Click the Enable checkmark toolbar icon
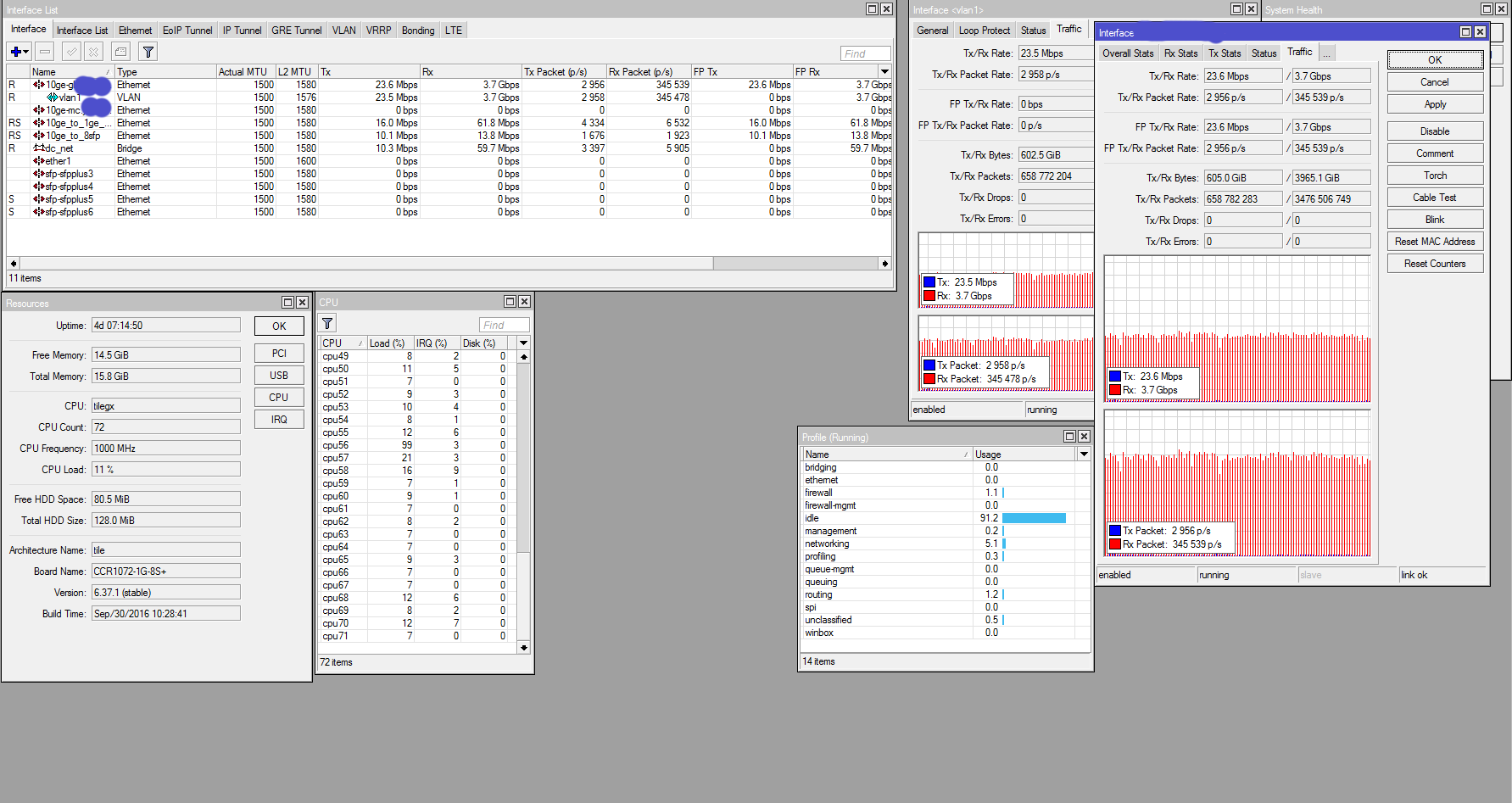Viewport: 1512px width, 803px height. [72, 52]
